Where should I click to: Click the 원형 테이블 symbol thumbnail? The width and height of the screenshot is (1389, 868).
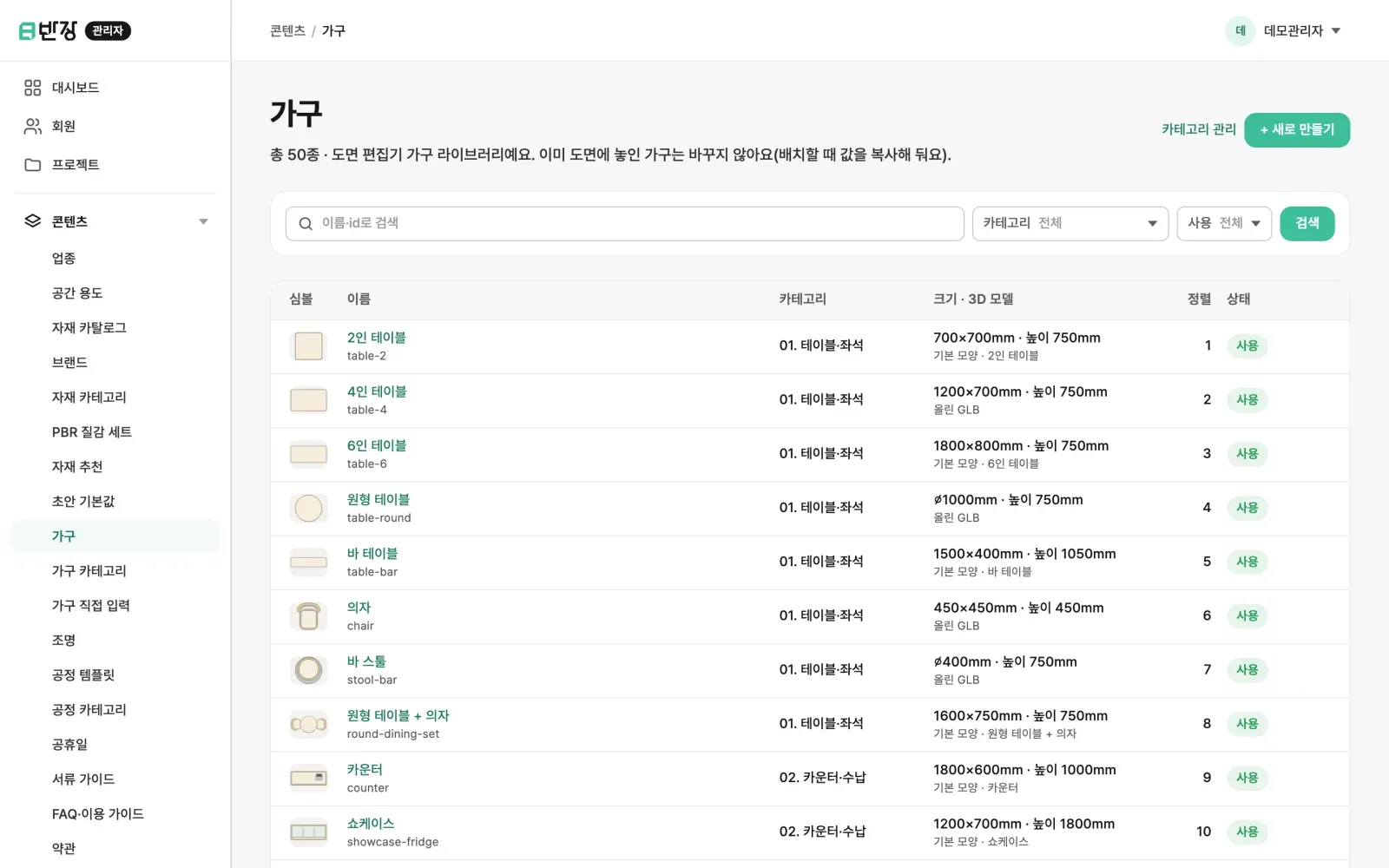[308, 509]
